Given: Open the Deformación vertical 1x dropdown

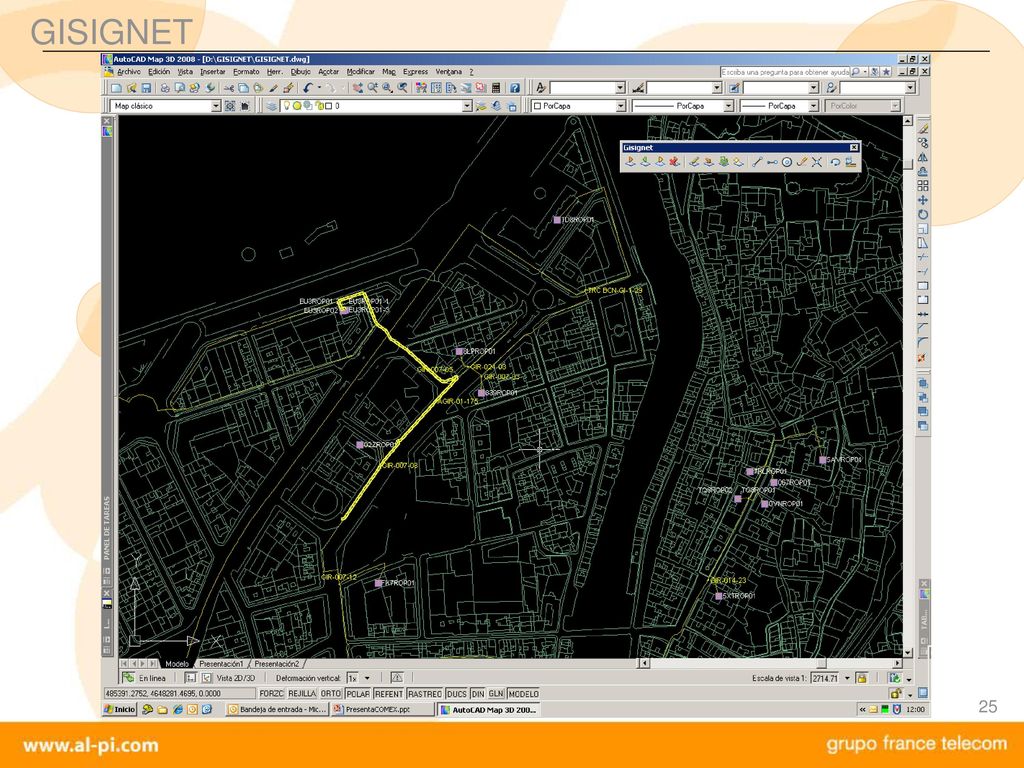Looking at the screenshot, I should [x=367, y=679].
